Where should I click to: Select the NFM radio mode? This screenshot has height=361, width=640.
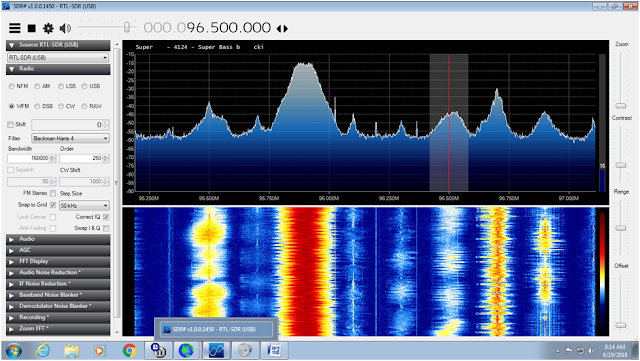pyautogui.click(x=11, y=86)
